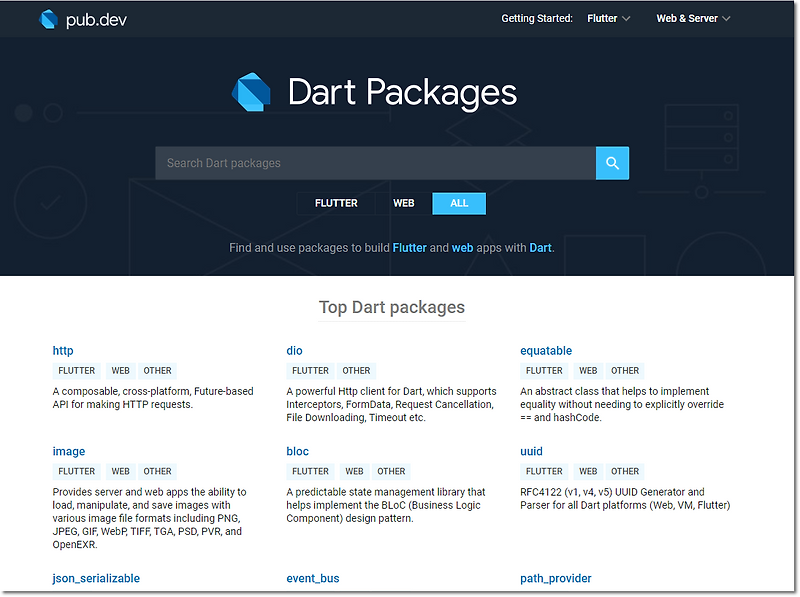800x597 pixels.
Task: Open the dio package
Action: point(294,351)
